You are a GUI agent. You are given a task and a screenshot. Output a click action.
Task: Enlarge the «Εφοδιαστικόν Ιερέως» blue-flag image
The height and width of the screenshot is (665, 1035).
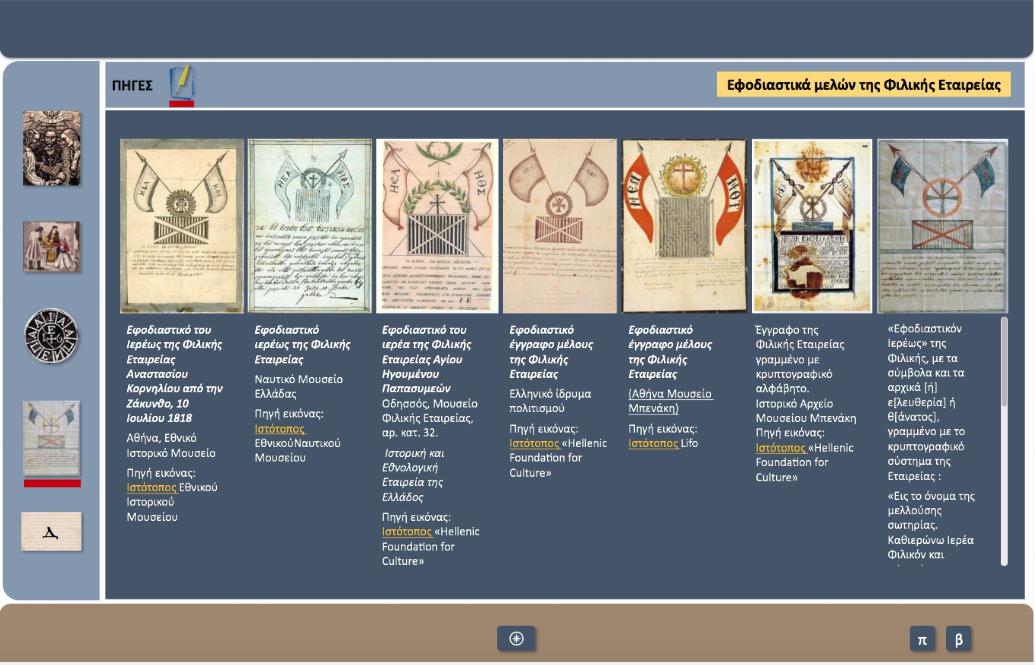click(943, 225)
